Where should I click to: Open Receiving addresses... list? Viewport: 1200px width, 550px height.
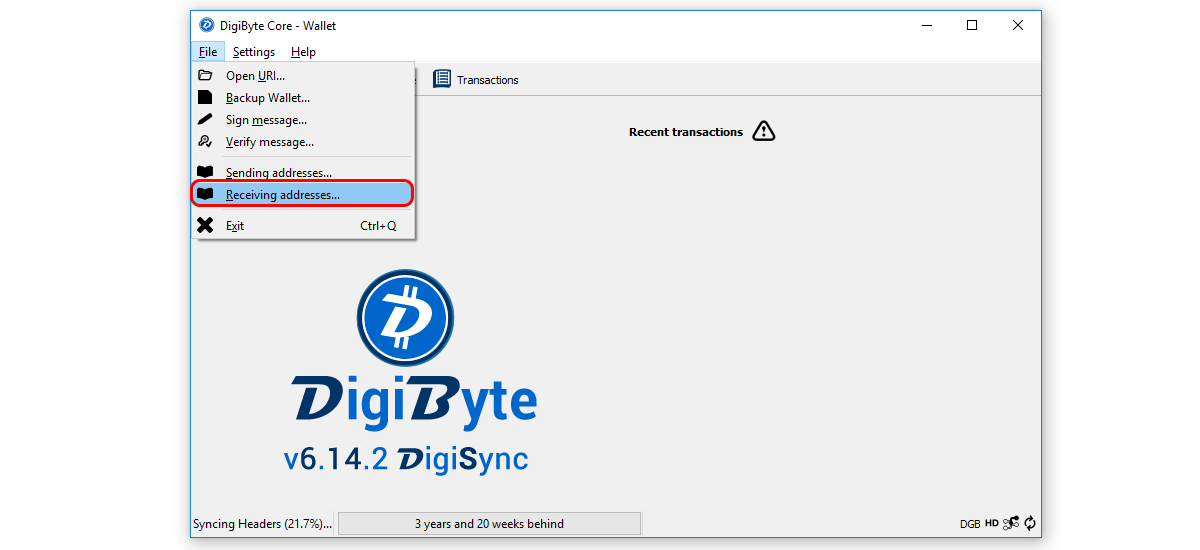(303, 194)
